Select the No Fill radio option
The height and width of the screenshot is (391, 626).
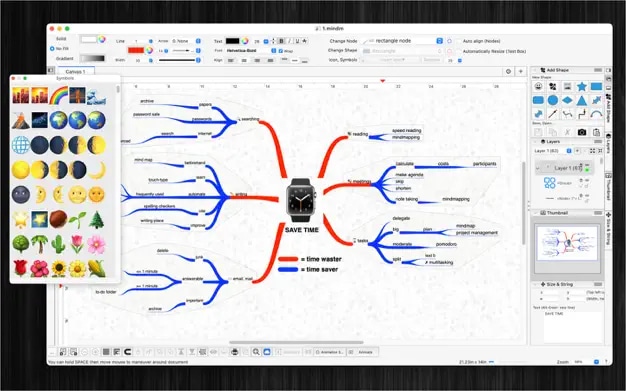(x=52, y=49)
